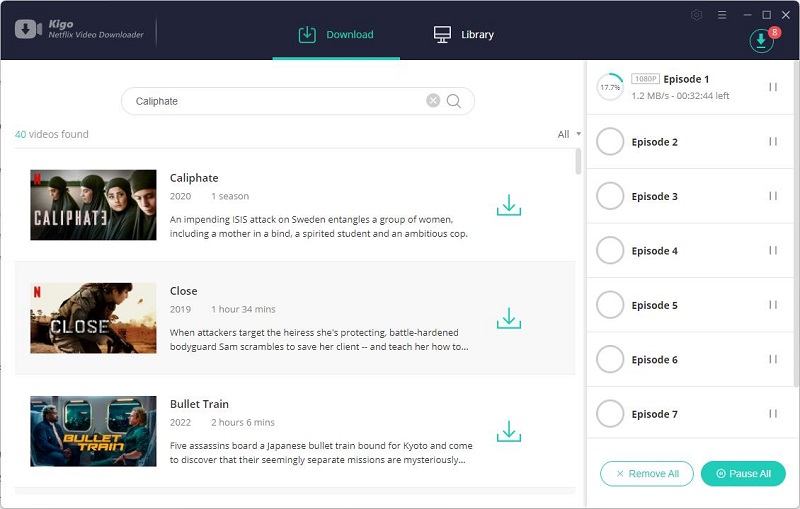The height and width of the screenshot is (509, 800).
Task: Open the Close poster thumbnail
Action: (93, 318)
